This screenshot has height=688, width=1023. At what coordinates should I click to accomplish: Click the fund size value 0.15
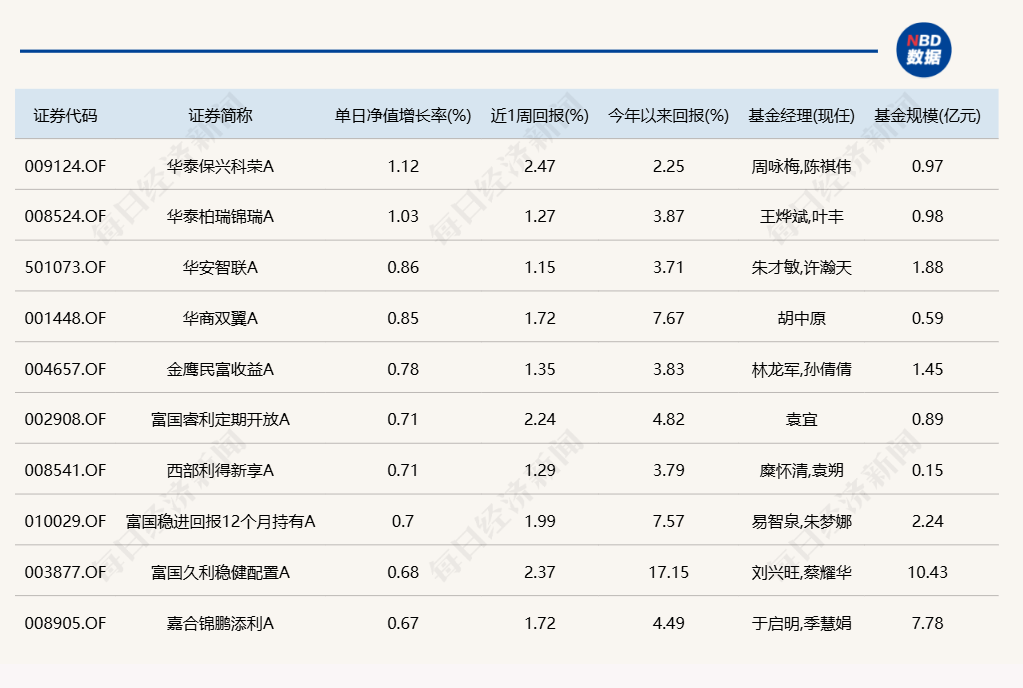[927, 470]
